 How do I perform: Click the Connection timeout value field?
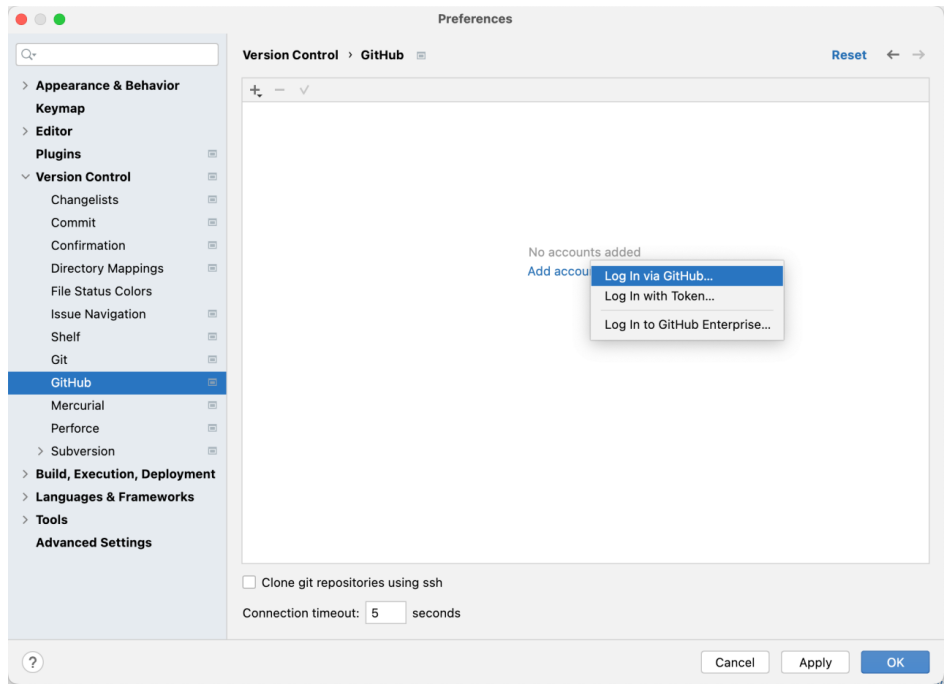(385, 613)
